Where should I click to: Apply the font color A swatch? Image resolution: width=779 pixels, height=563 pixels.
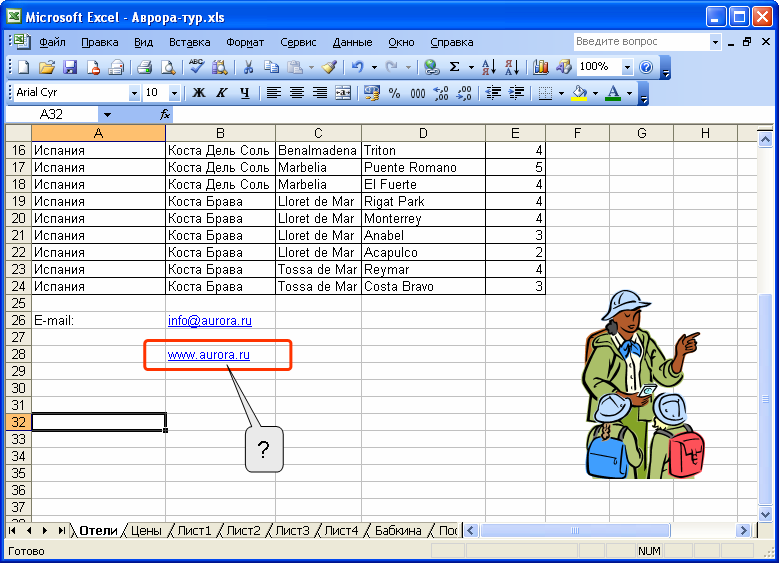tap(614, 93)
